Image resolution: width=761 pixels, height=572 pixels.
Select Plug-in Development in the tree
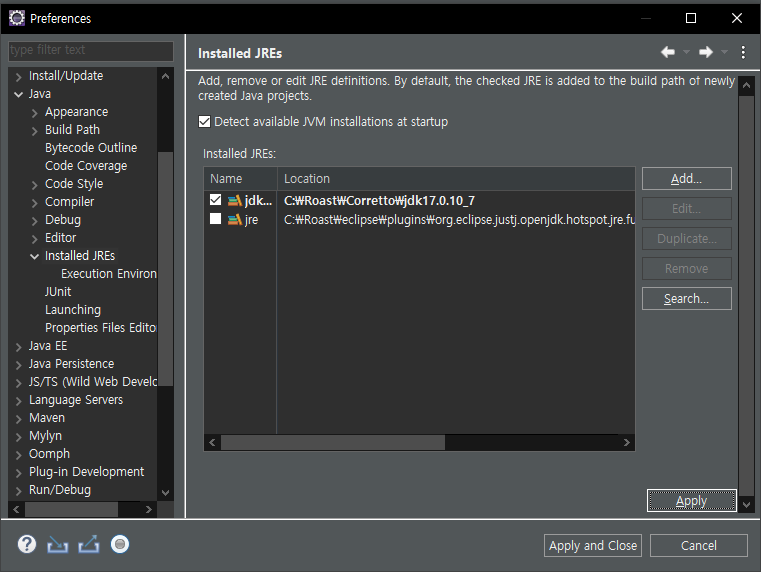pyautogui.click(x=86, y=472)
